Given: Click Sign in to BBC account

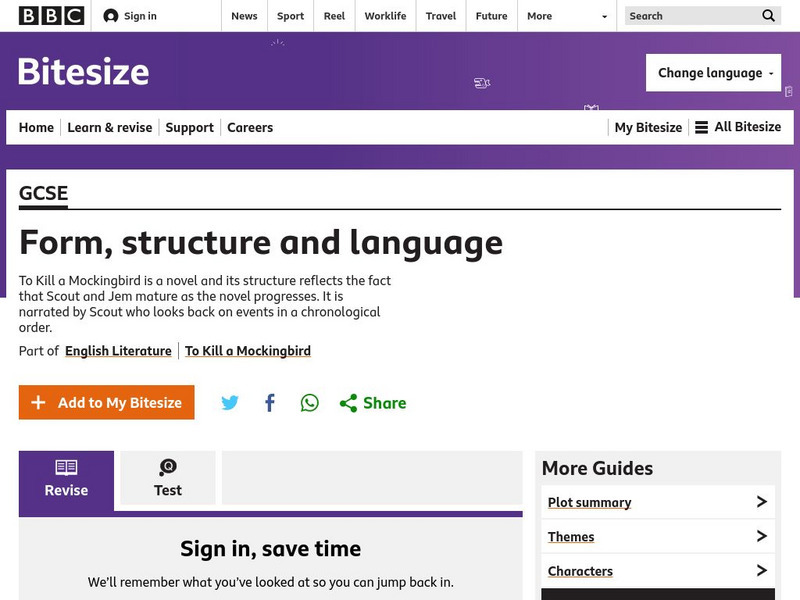Looking at the screenshot, I should click(130, 16).
